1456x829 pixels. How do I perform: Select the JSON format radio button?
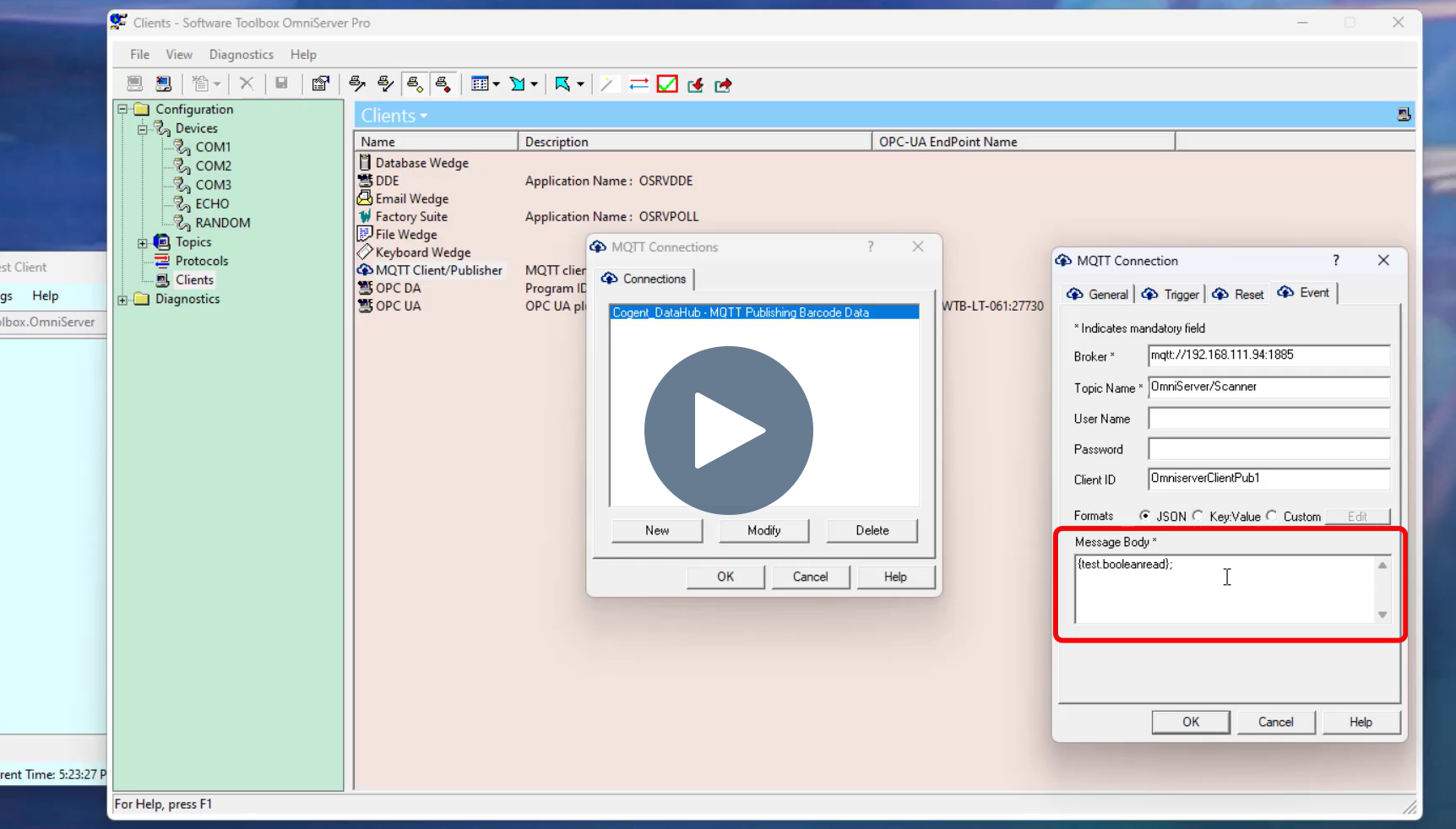point(1146,517)
